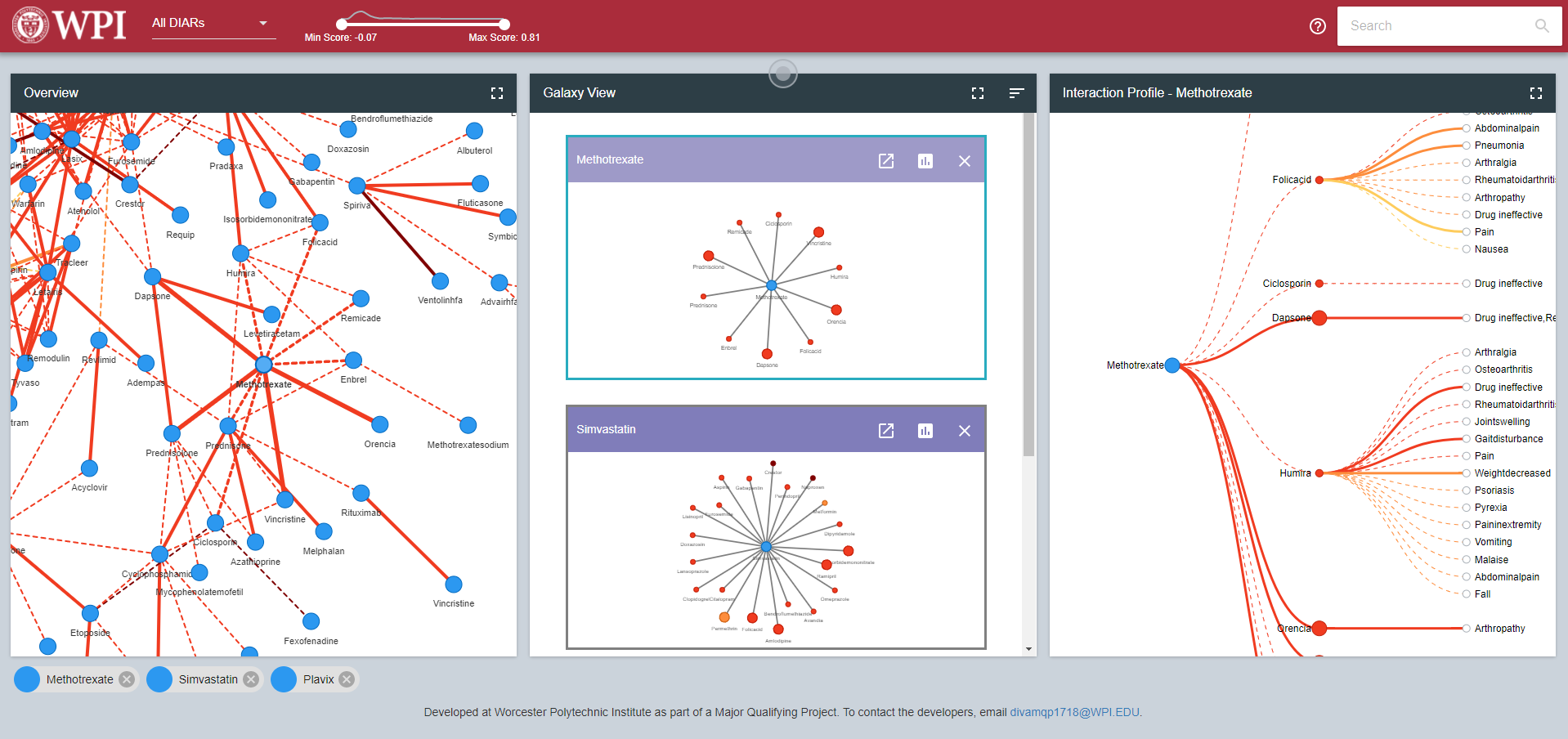Open Methotrexate card in new window icon
1568x739 pixels.
click(886, 160)
